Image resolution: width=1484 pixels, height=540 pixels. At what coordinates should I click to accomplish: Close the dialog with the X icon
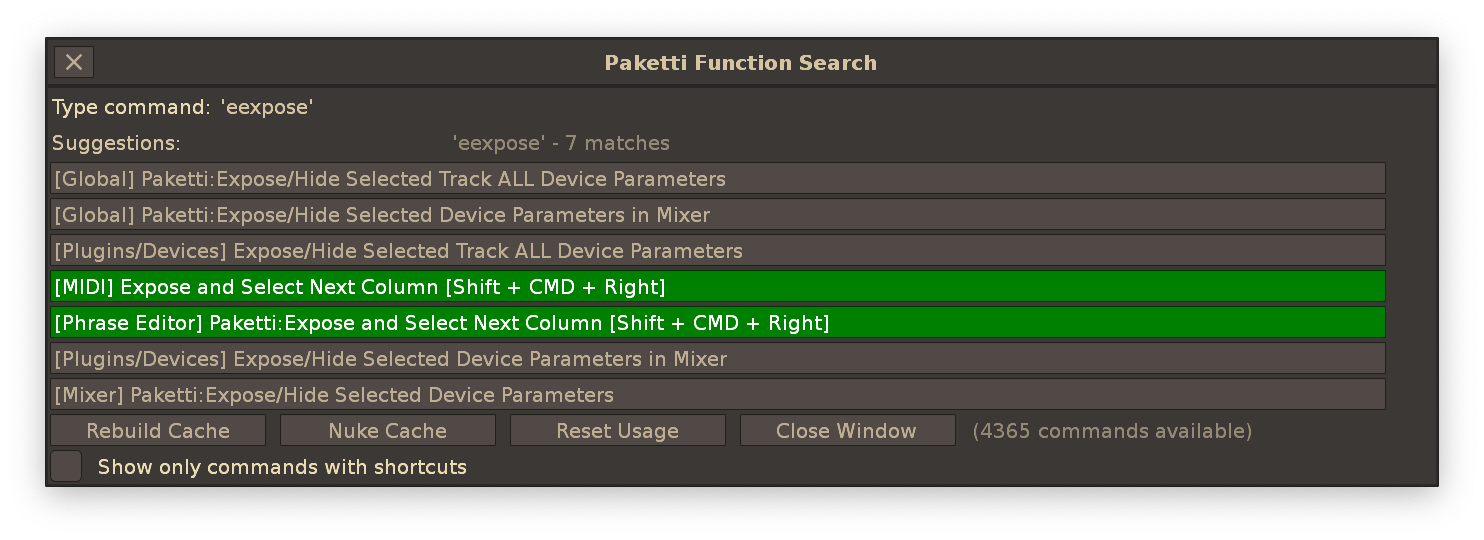point(74,62)
